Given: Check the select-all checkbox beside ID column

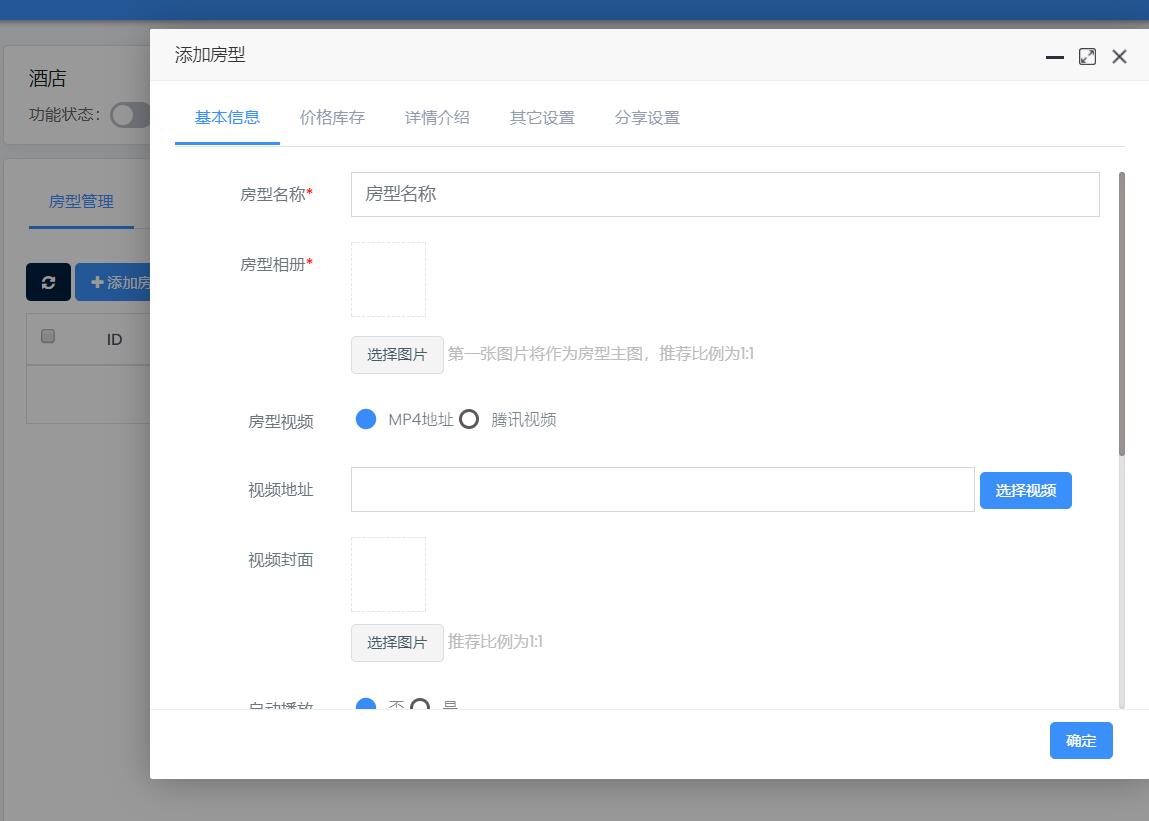Looking at the screenshot, I should pos(48,336).
